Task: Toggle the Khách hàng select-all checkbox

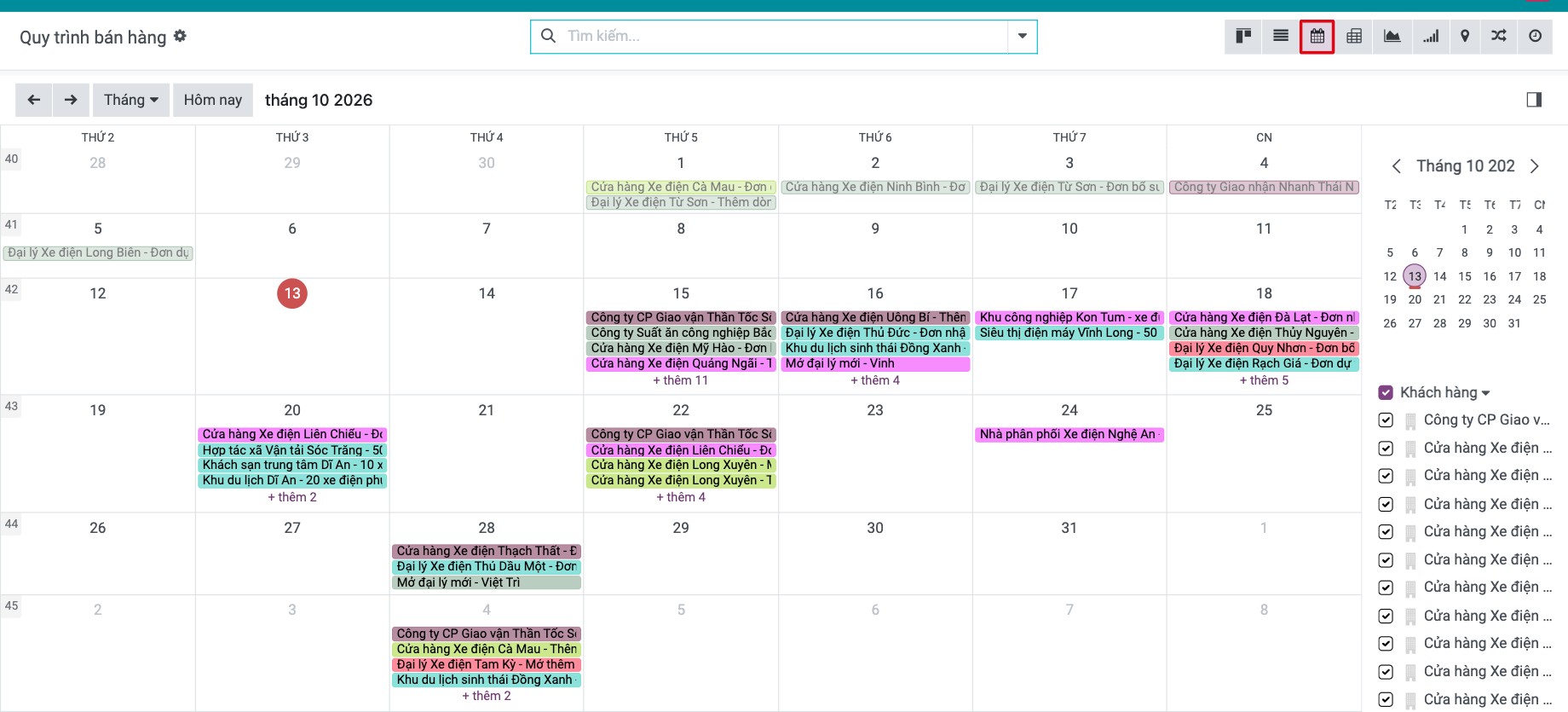Action: coord(1386,392)
